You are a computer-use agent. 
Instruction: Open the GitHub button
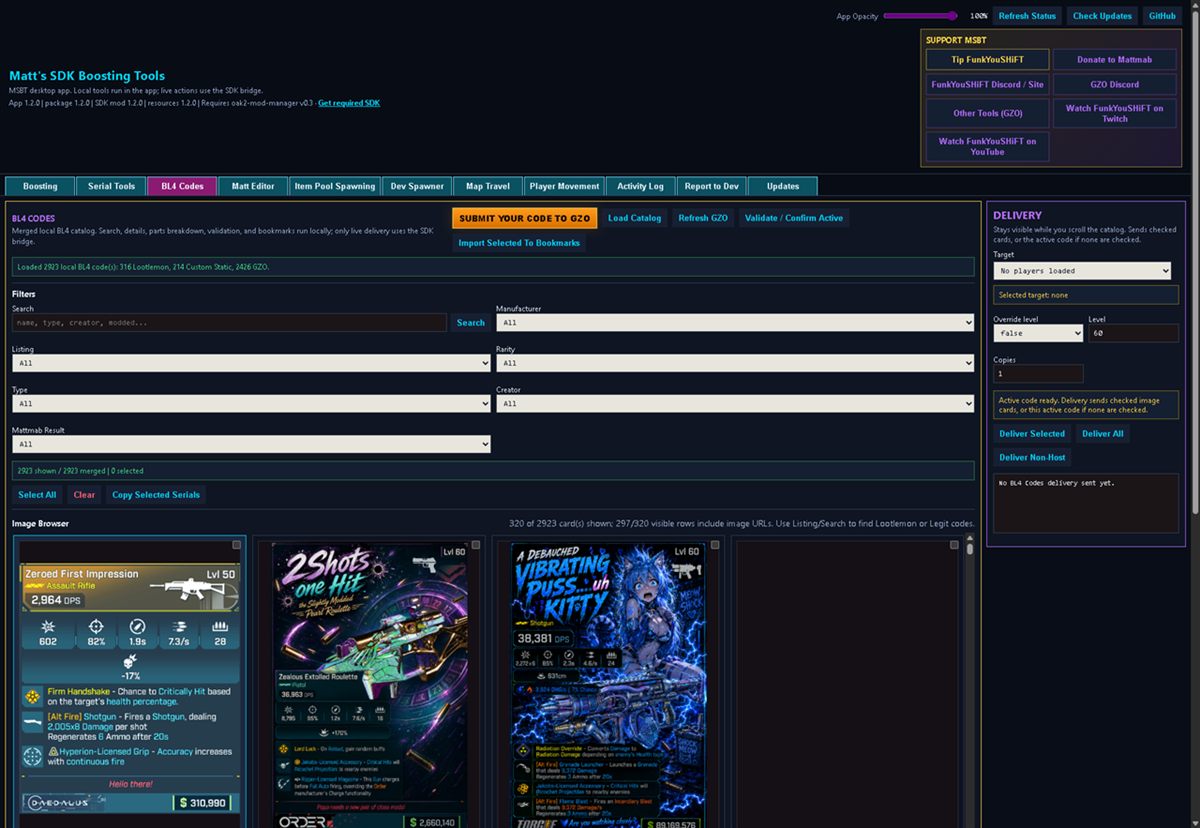1162,16
